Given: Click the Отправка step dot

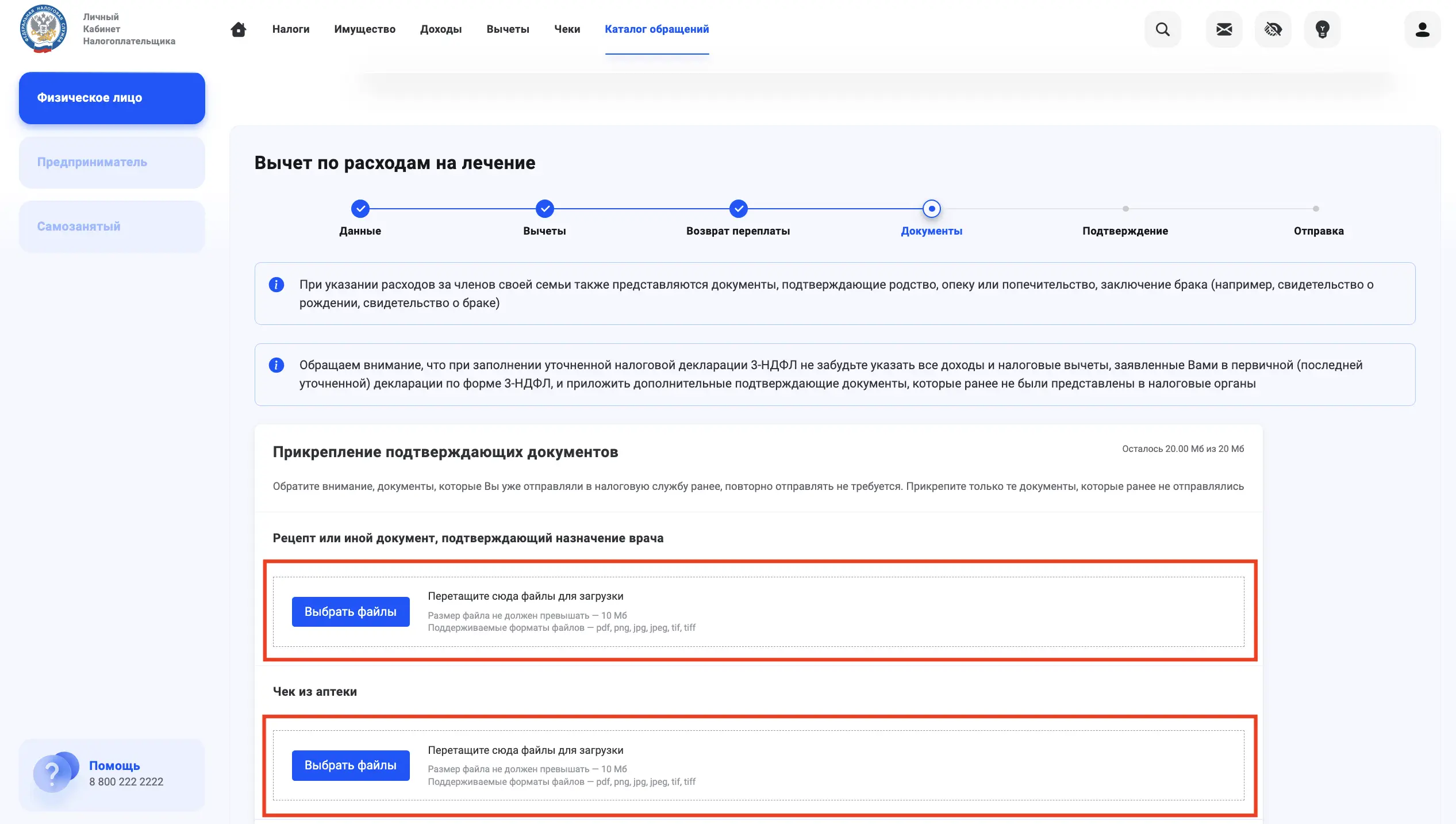Looking at the screenshot, I should tap(1316, 209).
